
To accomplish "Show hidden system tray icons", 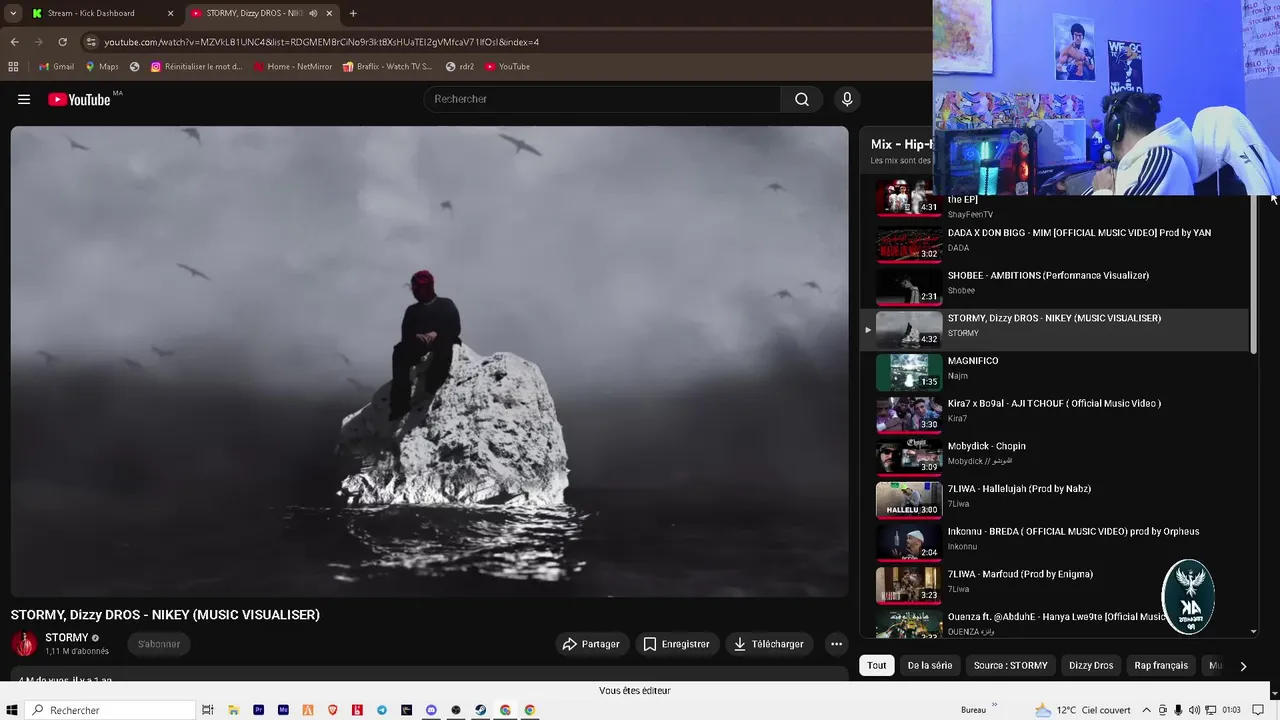I will (1146, 710).
